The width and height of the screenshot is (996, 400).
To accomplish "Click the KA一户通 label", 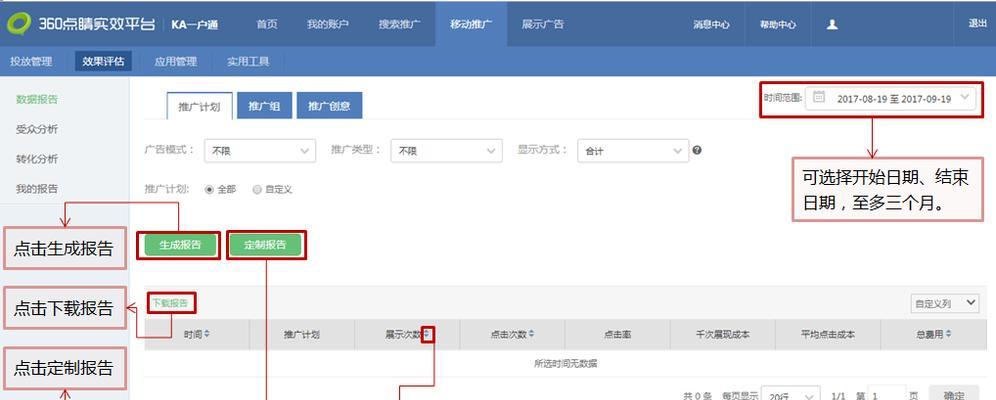I will tap(194, 24).
